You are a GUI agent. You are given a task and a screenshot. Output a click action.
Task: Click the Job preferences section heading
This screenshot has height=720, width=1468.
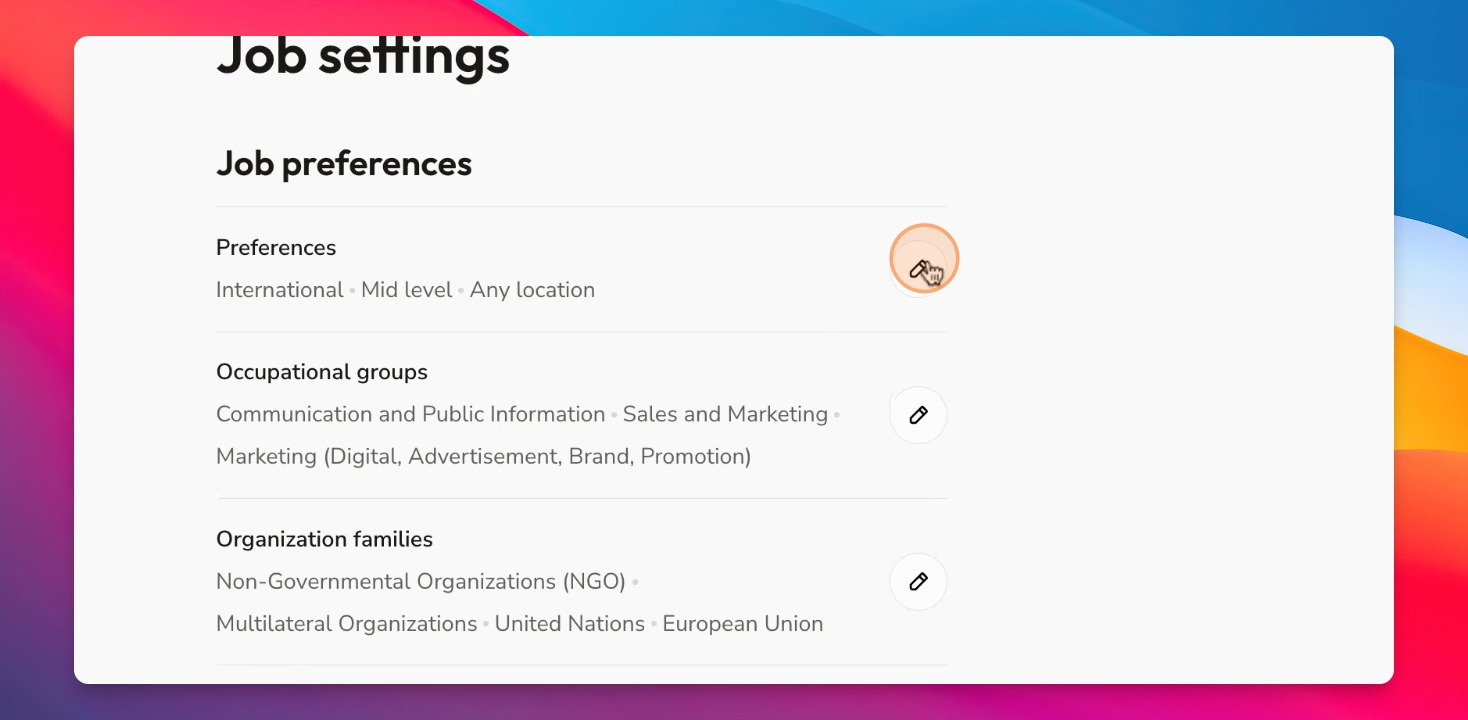344,163
